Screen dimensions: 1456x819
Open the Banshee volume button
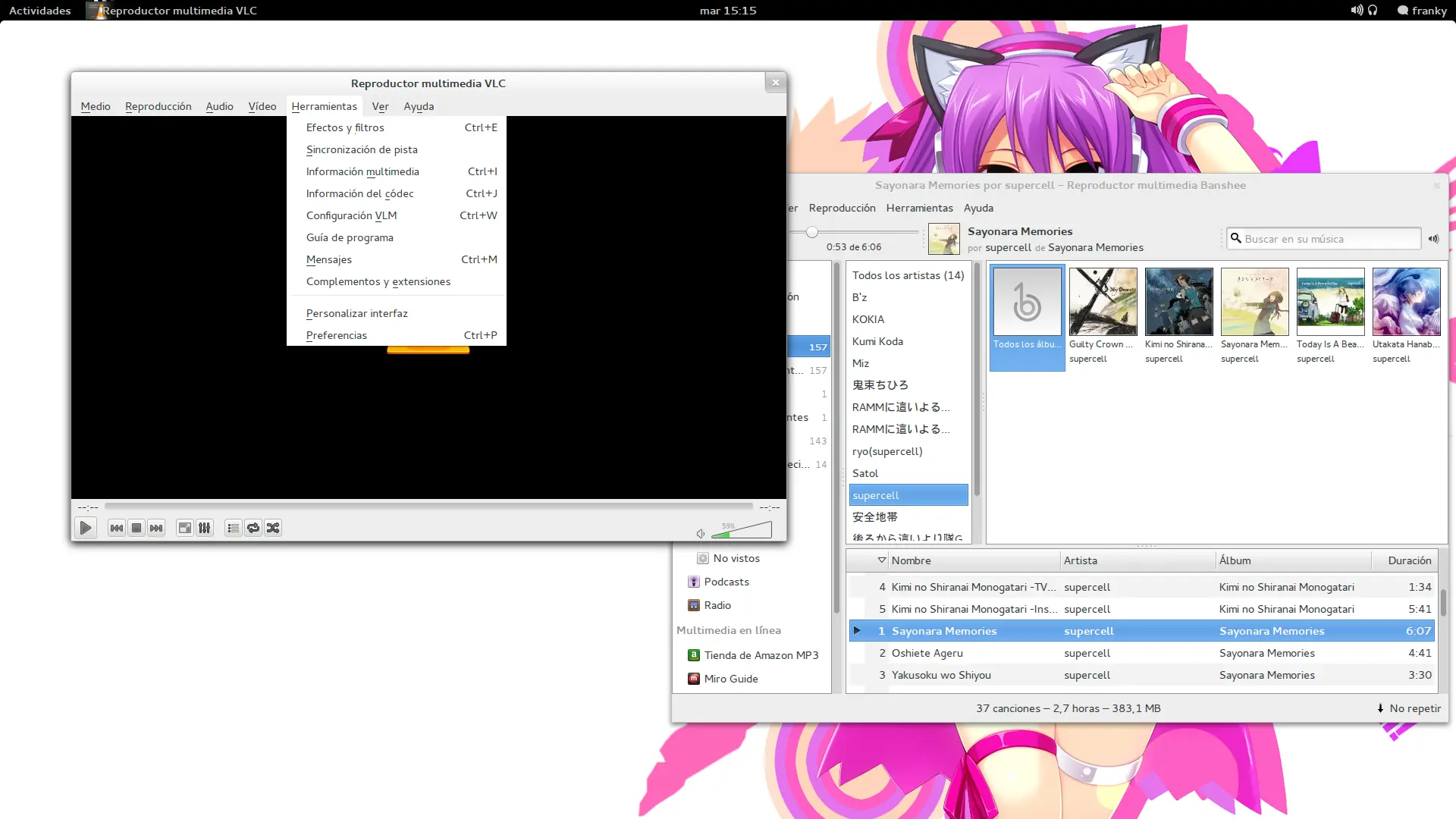coord(1433,239)
